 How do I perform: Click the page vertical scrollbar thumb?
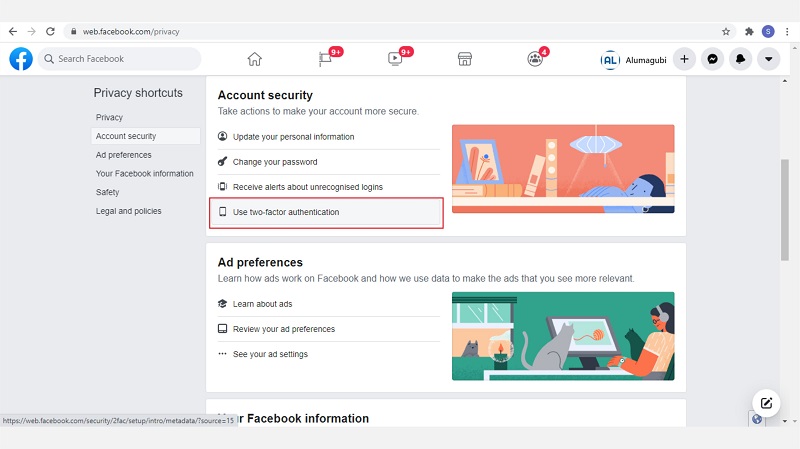[x=785, y=210]
